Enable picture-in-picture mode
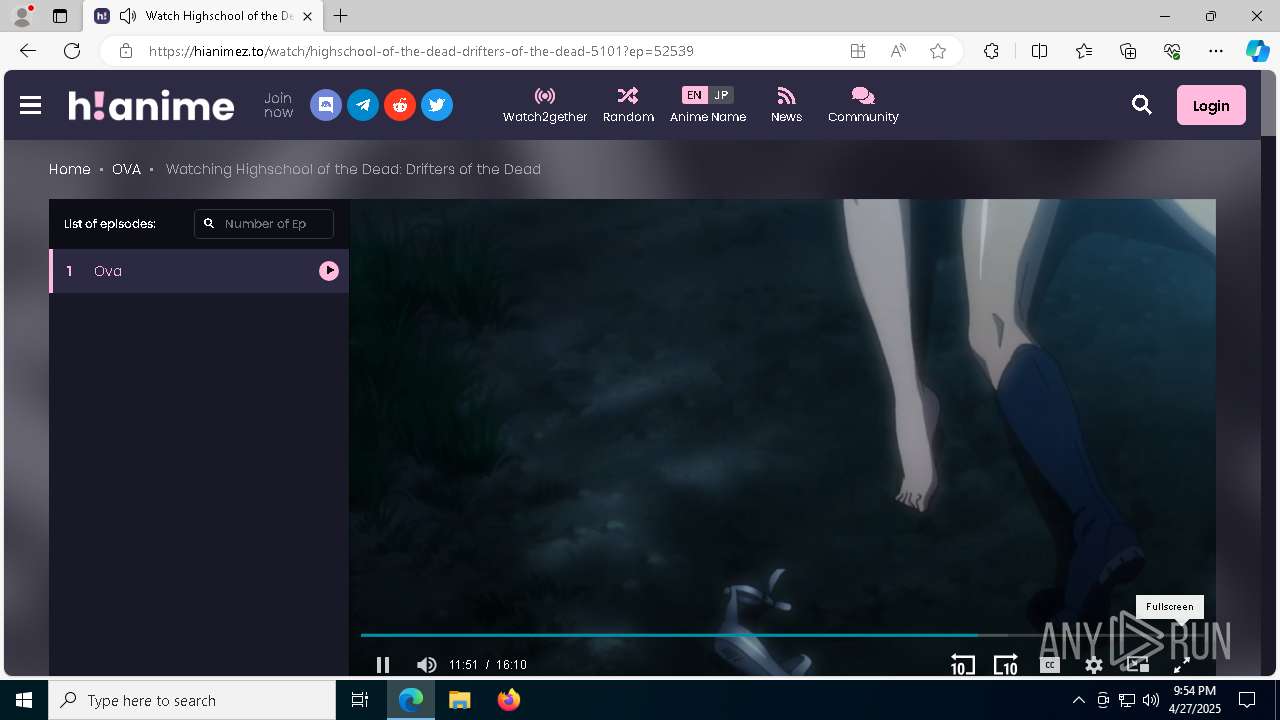Screen dimensions: 1280x720 point(1137,665)
